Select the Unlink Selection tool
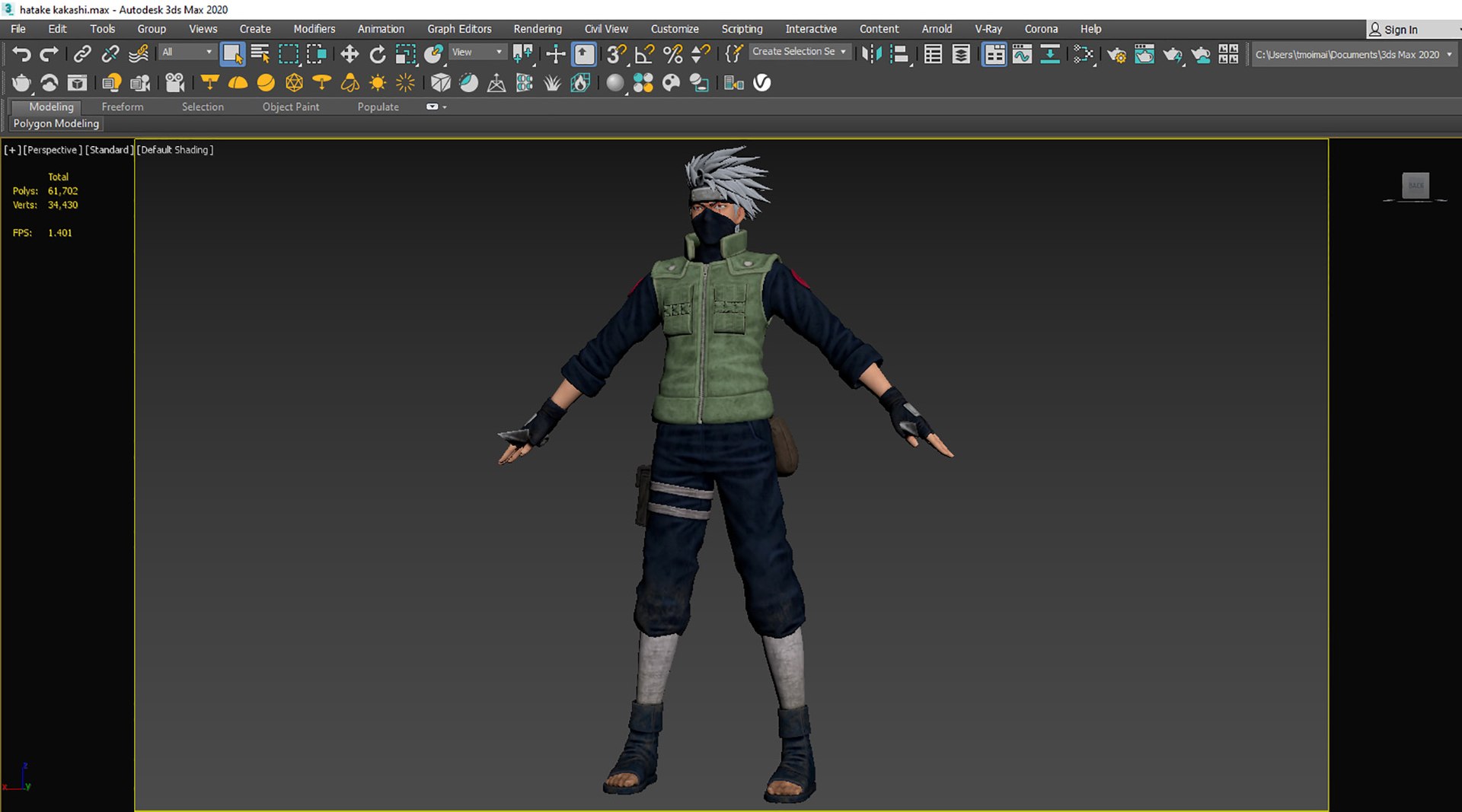This screenshot has width=1462, height=812. 110,54
